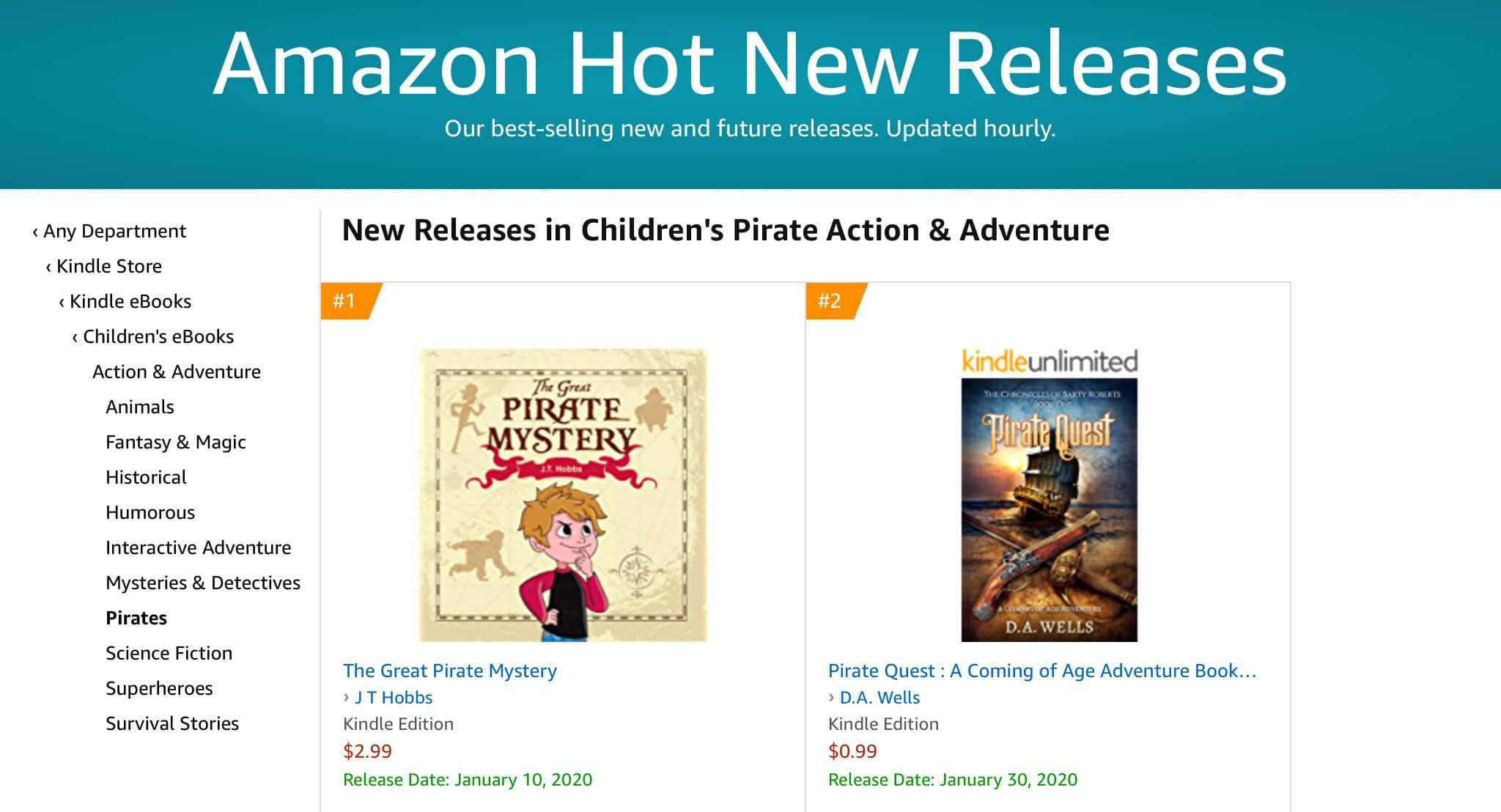Go back to Any Department
This screenshot has width=1501, height=812.
click(x=114, y=231)
